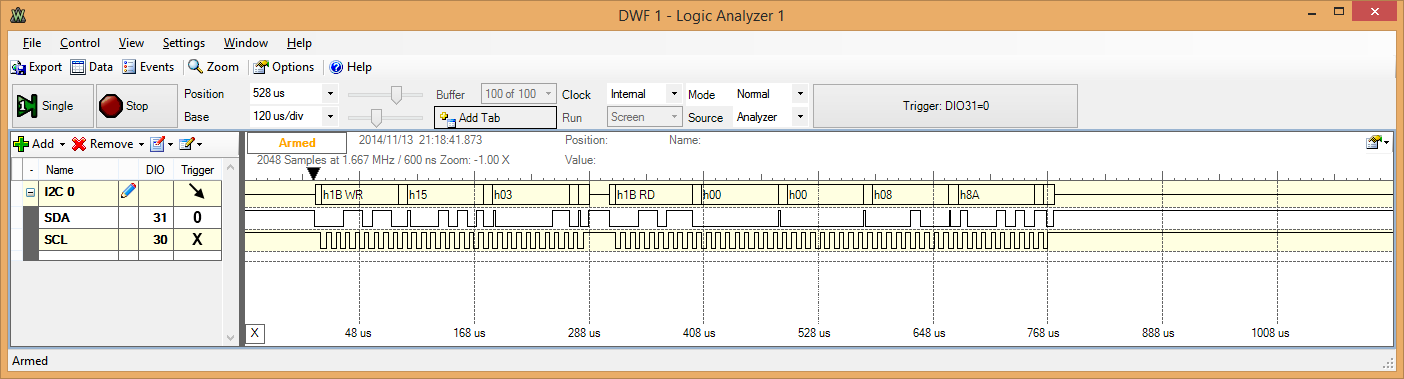Open the Mode Normal dropdown
Viewport: 1404px width, 379px height.
point(799,94)
